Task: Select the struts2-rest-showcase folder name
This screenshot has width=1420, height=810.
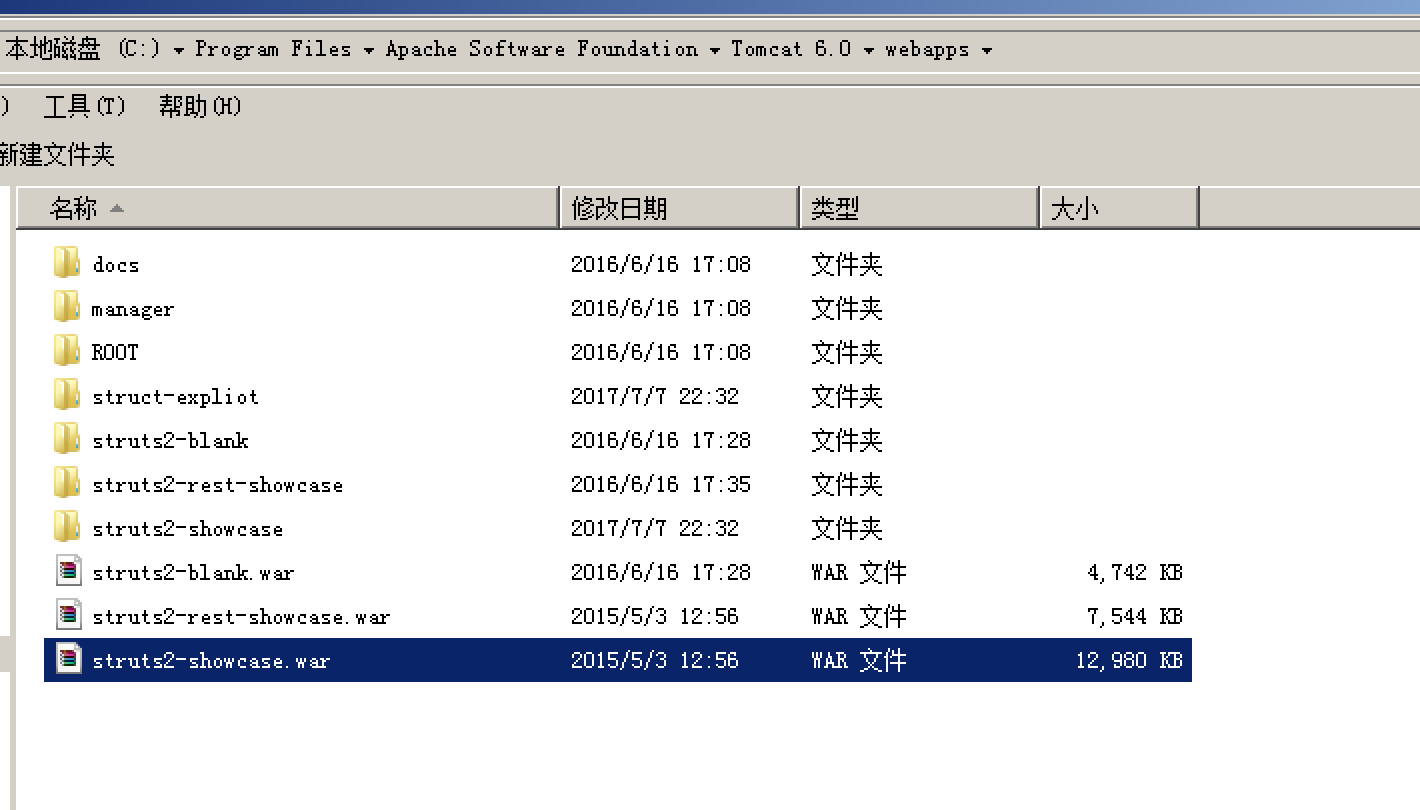Action: click(218, 485)
